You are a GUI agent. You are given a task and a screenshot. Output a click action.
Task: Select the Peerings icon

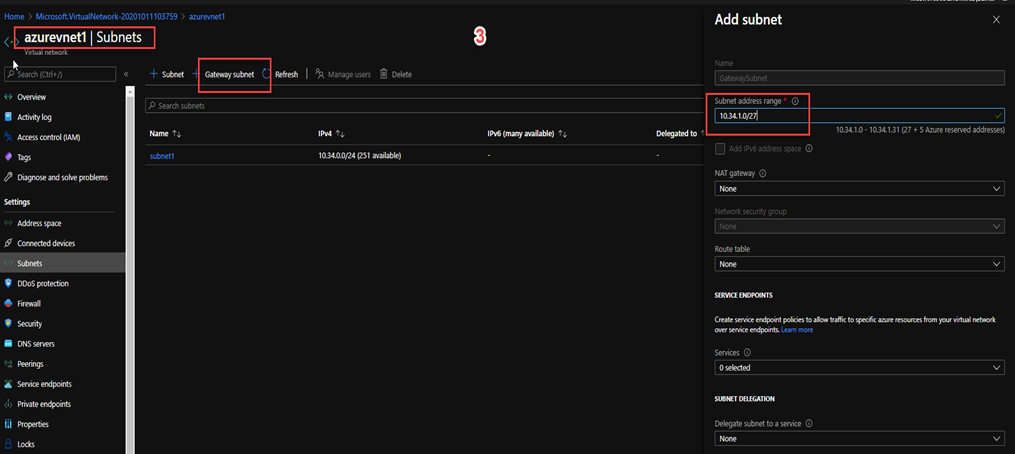click(8, 364)
